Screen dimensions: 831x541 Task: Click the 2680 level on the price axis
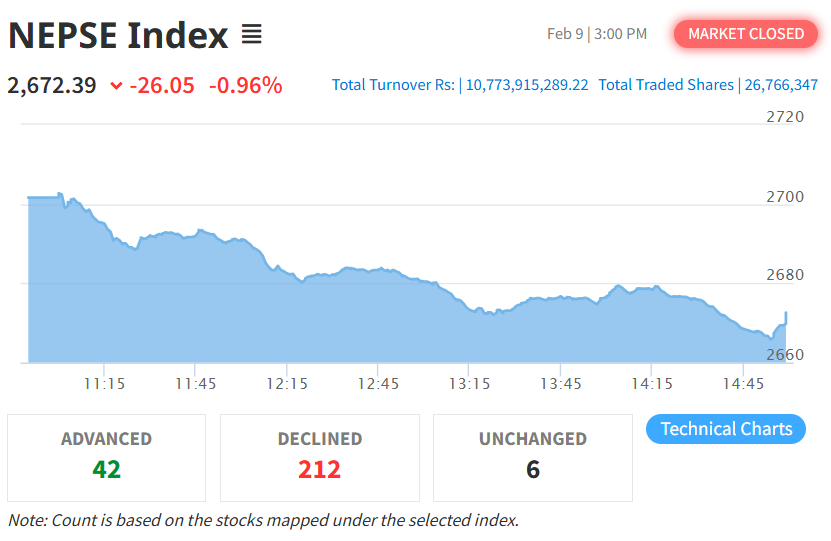[x=785, y=275]
